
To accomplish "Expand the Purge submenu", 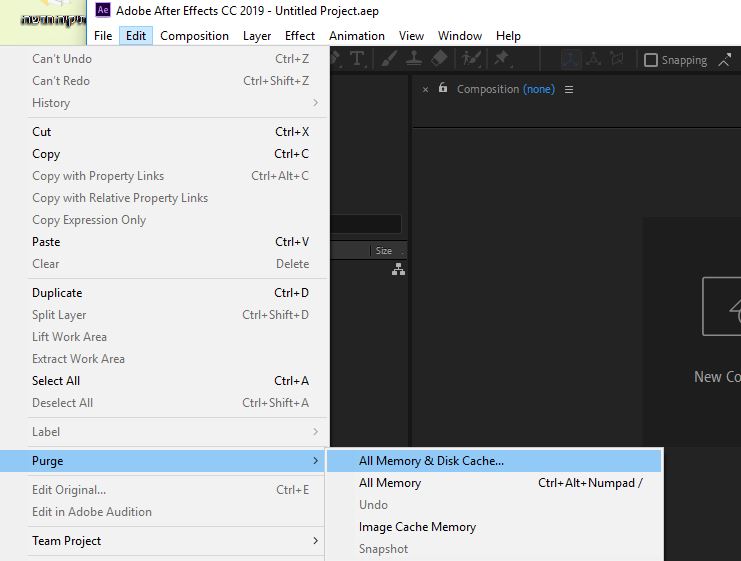I will [x=162, y=461].
